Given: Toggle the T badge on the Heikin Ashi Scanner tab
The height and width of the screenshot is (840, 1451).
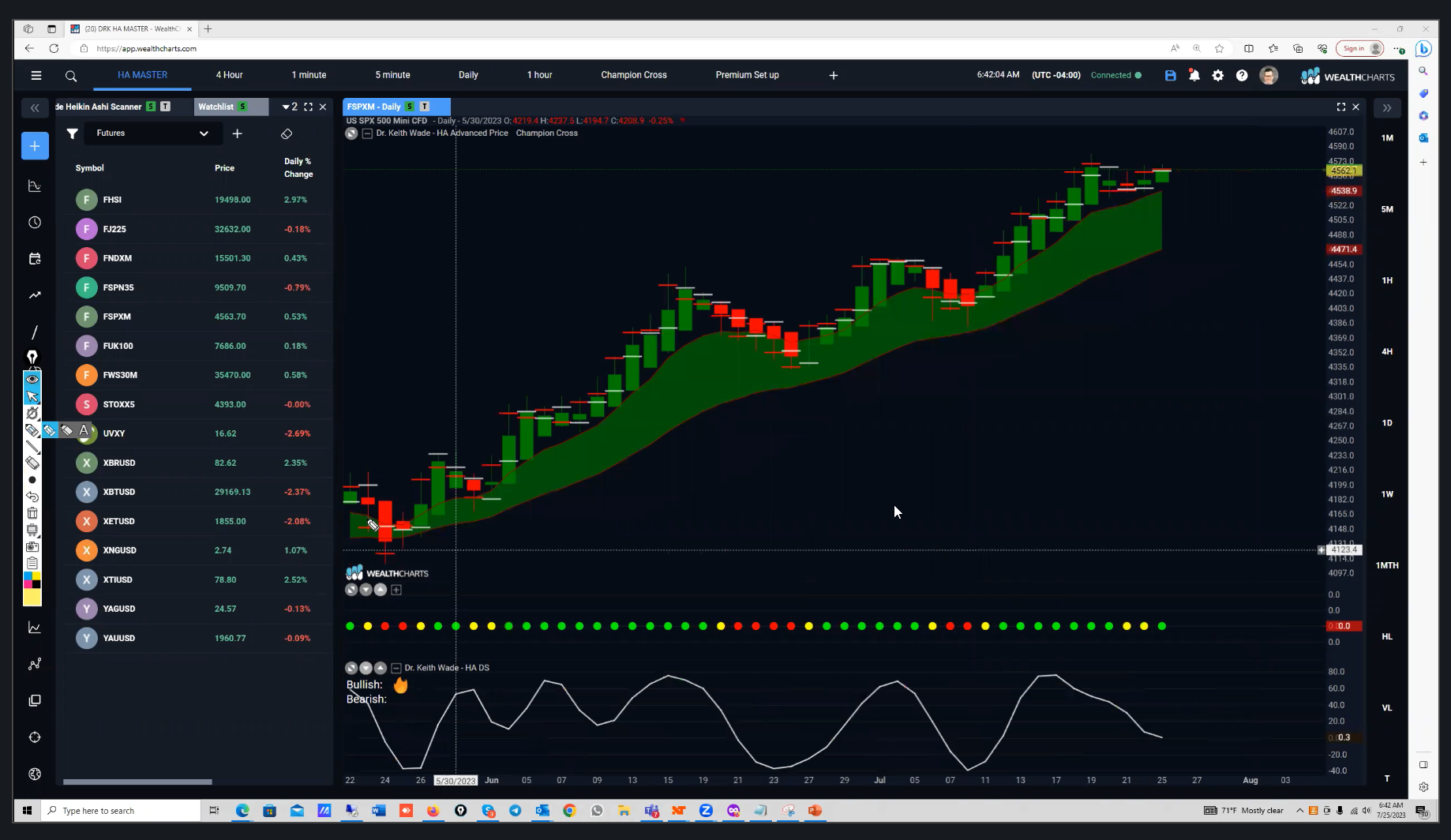Looking at the screenshot, I should pos(165,107).
